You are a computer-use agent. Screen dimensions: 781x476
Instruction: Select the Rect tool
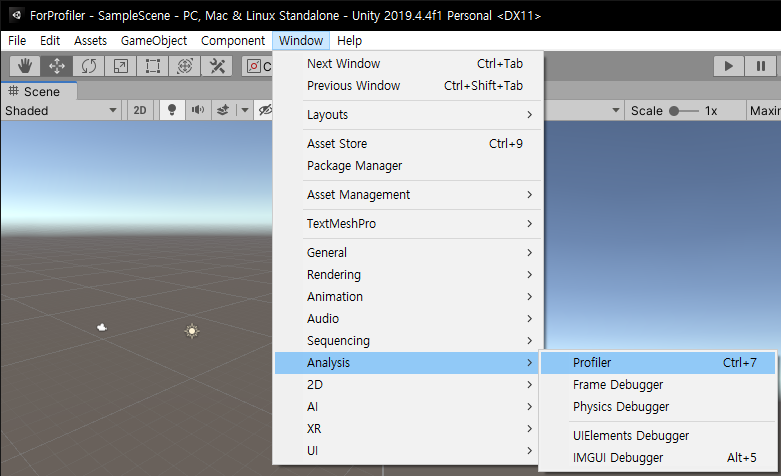(152, 66)
